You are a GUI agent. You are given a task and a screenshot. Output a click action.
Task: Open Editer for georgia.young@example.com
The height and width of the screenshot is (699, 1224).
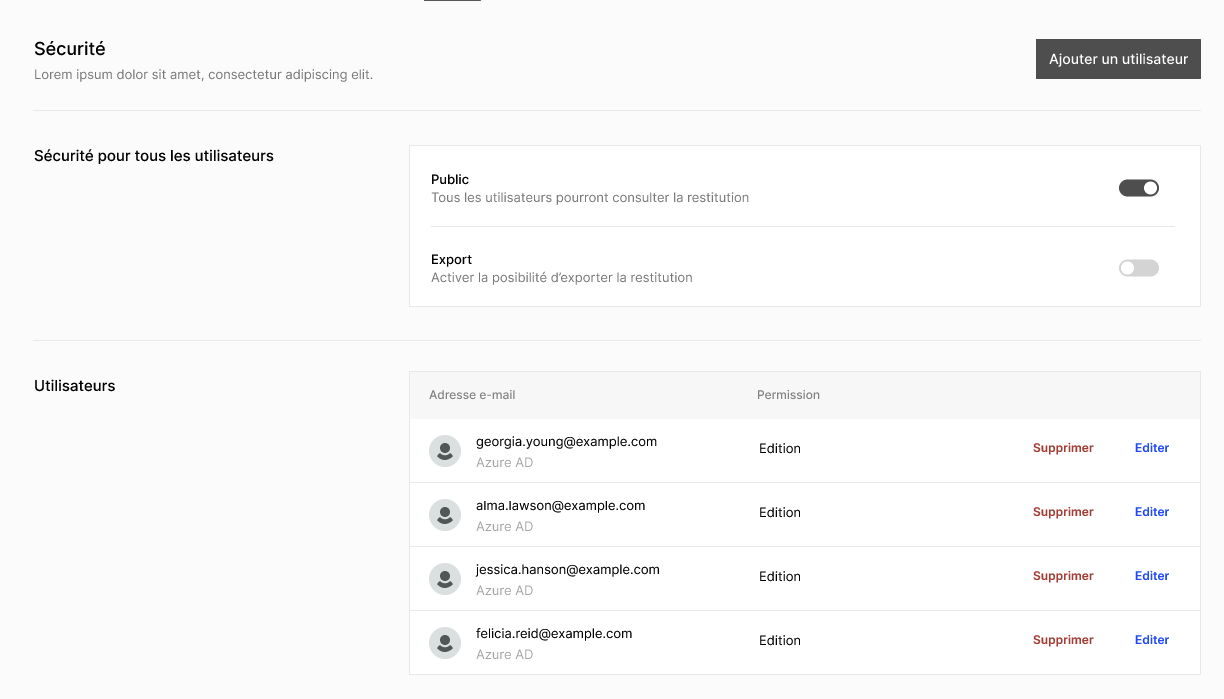coord(1152,448)
